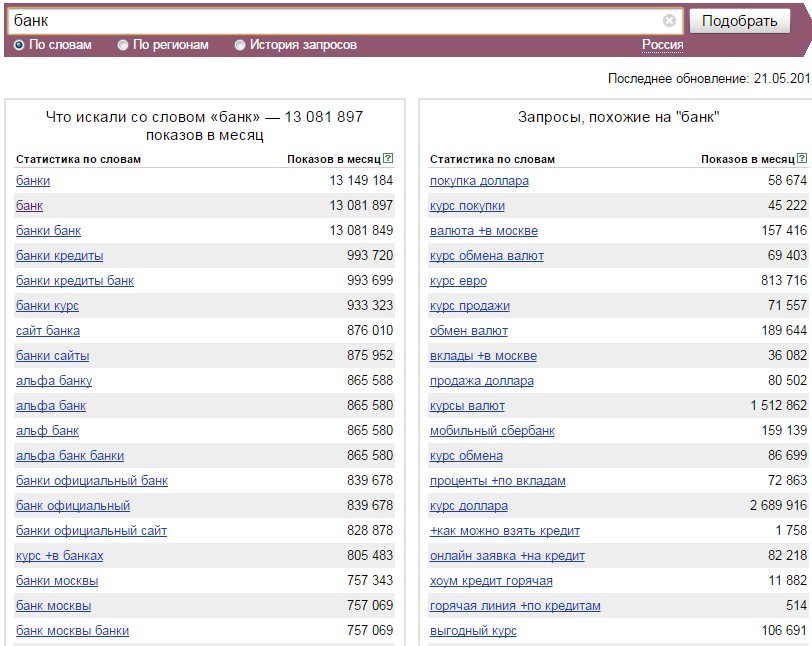Open help icon beside right Показов в месяц
The width and height of the screenshot is (812, 646).
coord(802,159)
